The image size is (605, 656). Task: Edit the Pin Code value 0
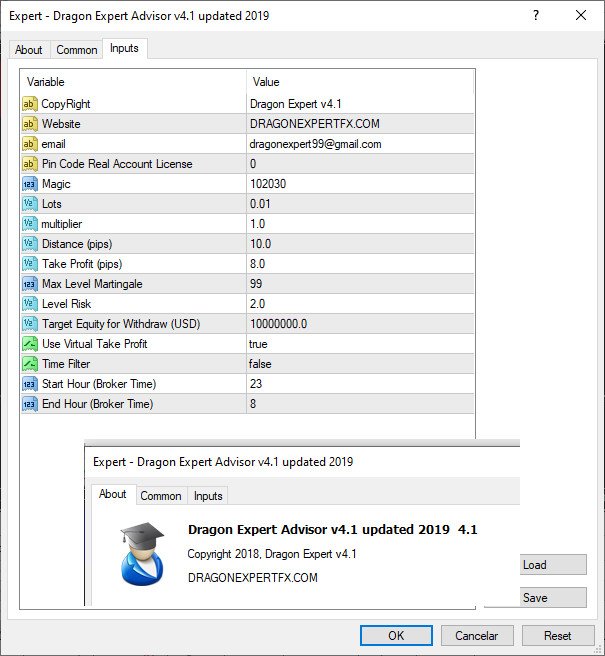coord(361,164)
